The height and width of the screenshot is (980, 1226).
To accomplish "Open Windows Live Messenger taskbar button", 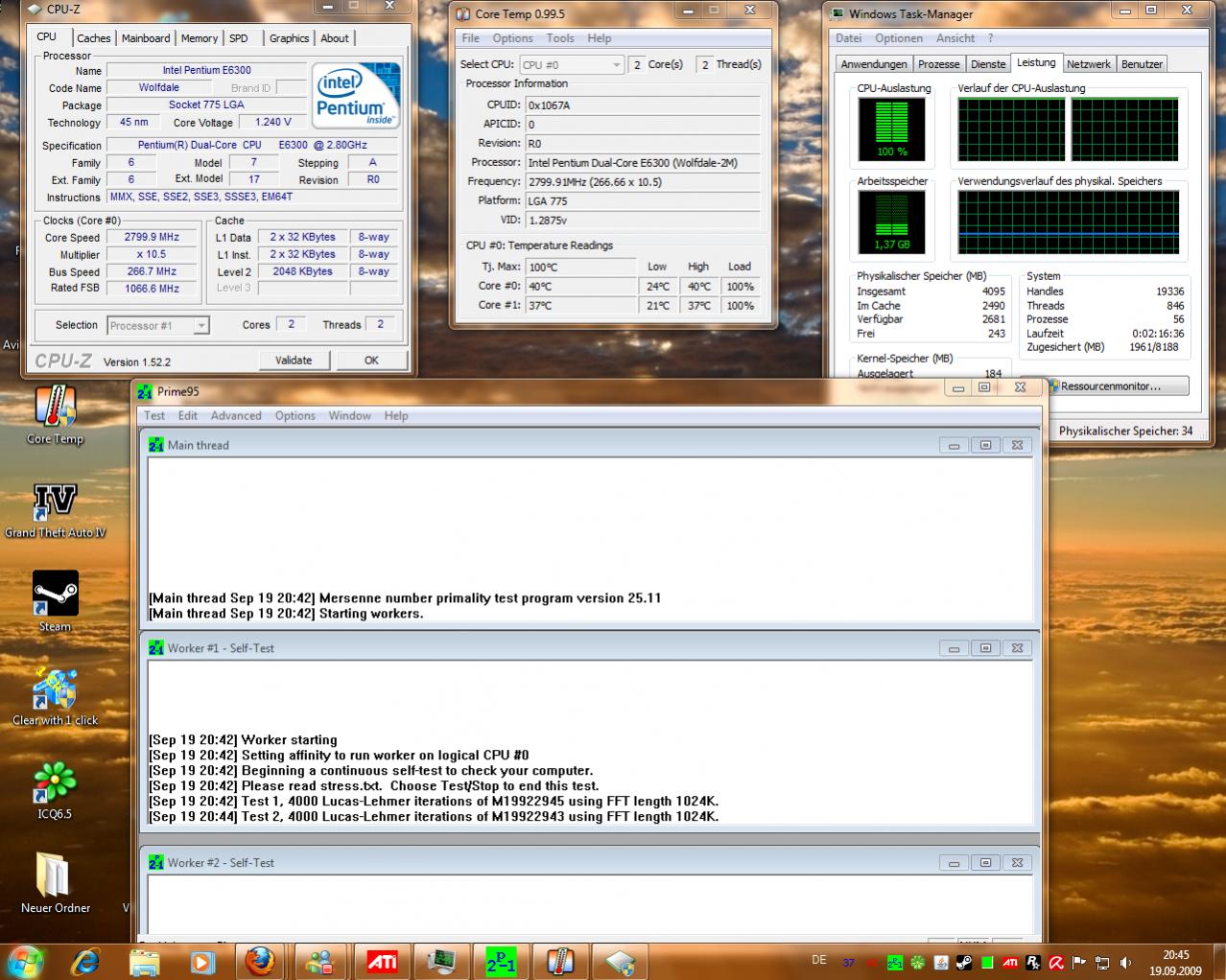I will tap(320, 961).
